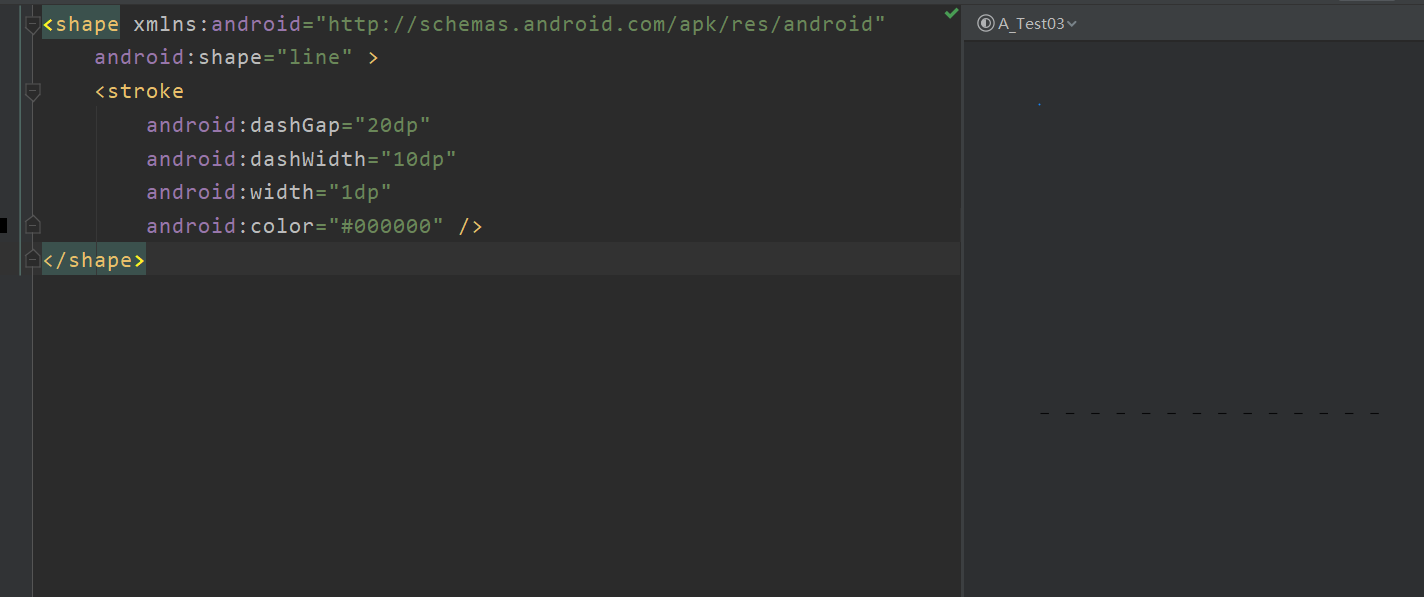
Task: Click the closing </shape> tag
Action: [x=94, y=260]
